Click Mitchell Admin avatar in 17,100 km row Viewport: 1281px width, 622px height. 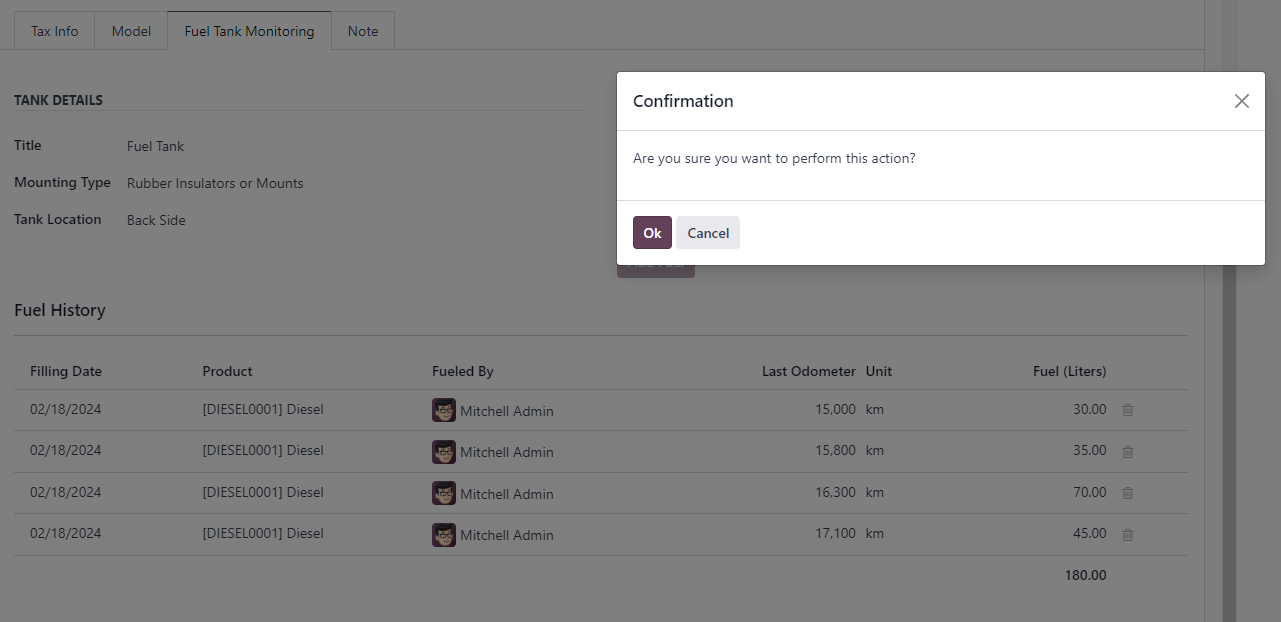pos(444,535)
